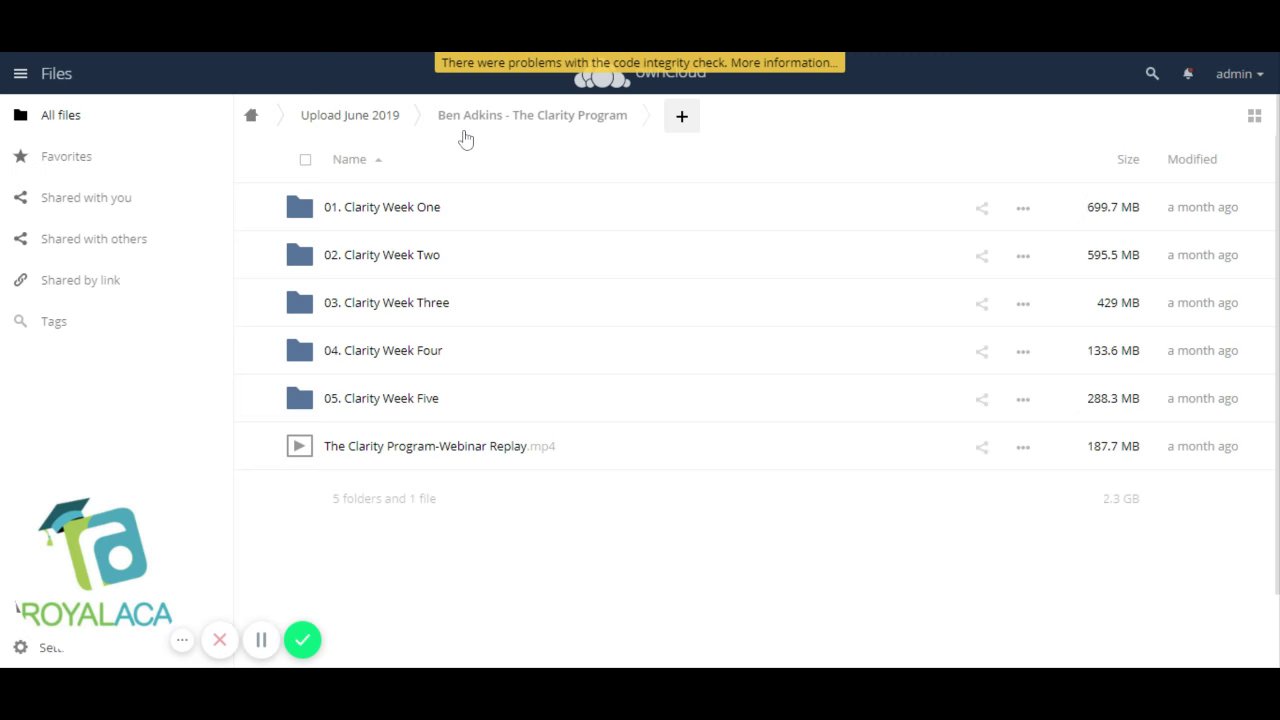Click the 187.7 MB size value
1280x720 pixels.
(x=1113, y=446)
